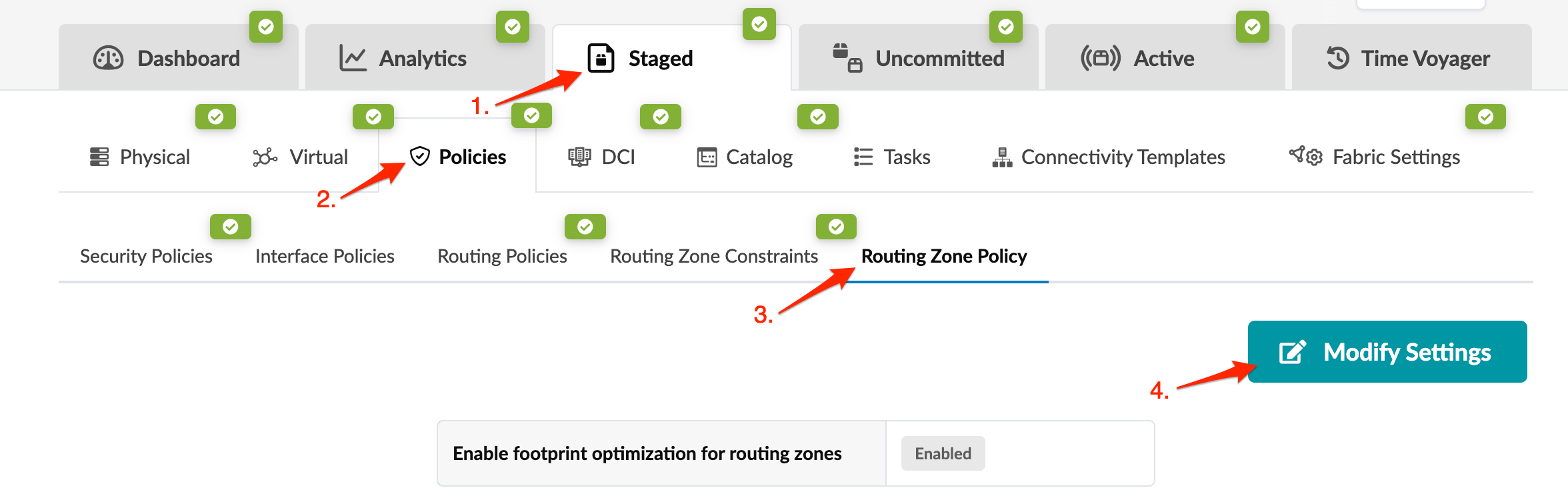
Task: Click the Connectivity Templates network icon
Action: [1002, 157]
